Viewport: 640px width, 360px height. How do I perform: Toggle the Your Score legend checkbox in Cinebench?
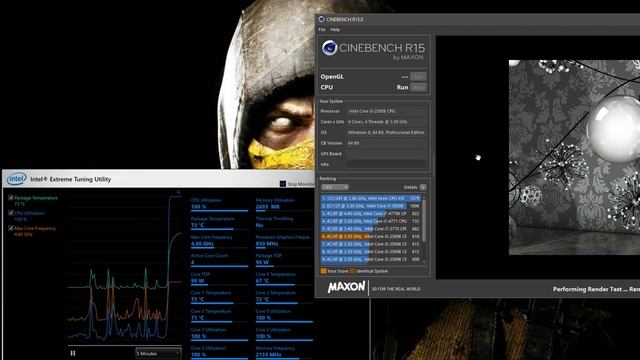[x=323, y=271]
